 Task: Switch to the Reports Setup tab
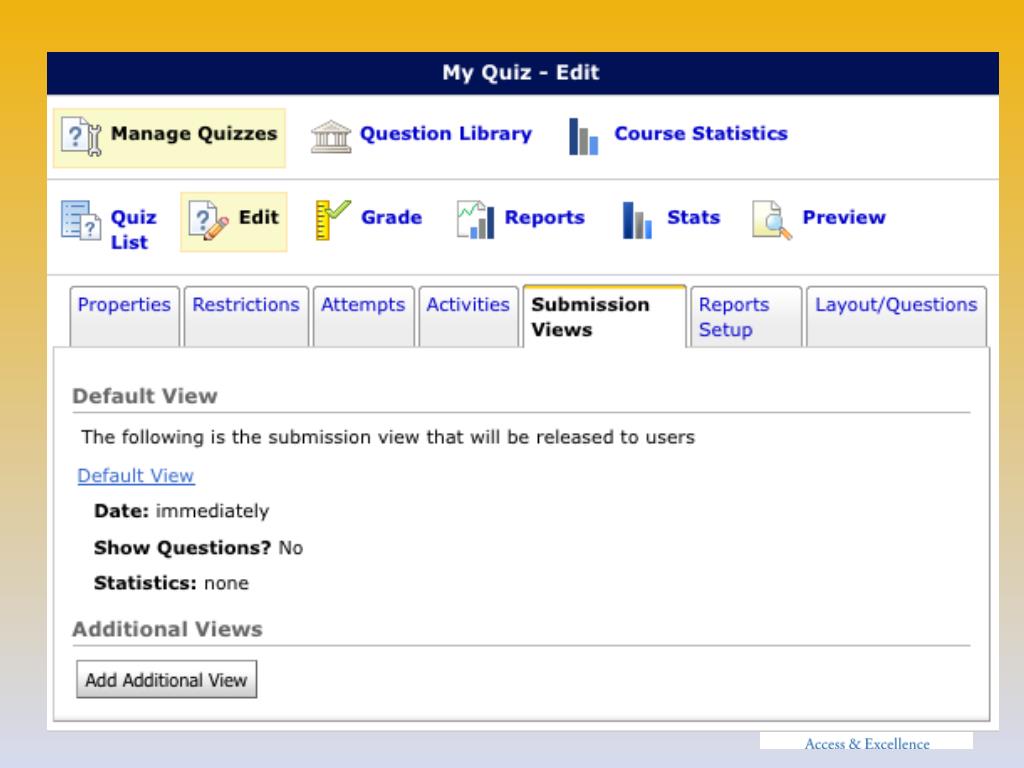pyautogui.click(x=746, y=316)
